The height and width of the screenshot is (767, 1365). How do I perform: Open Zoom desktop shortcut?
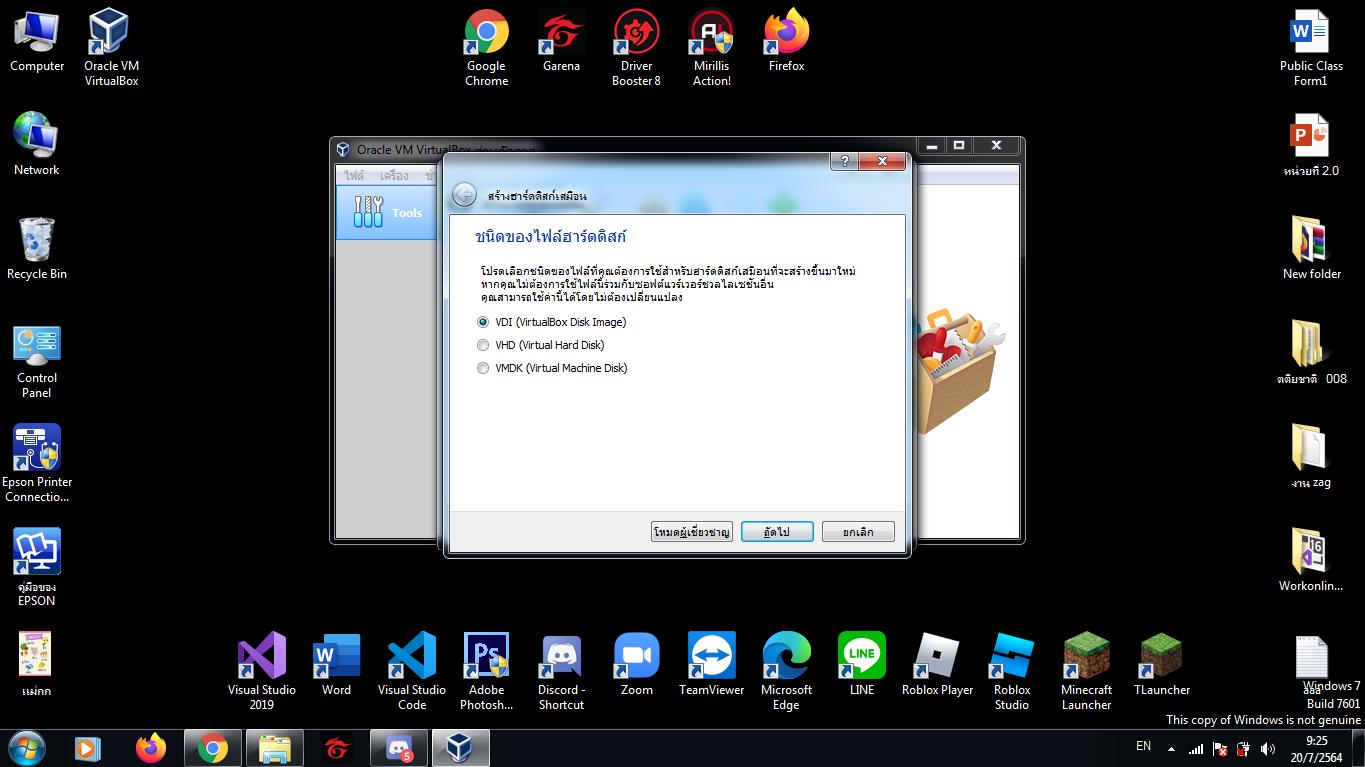[x=637, y=666]
